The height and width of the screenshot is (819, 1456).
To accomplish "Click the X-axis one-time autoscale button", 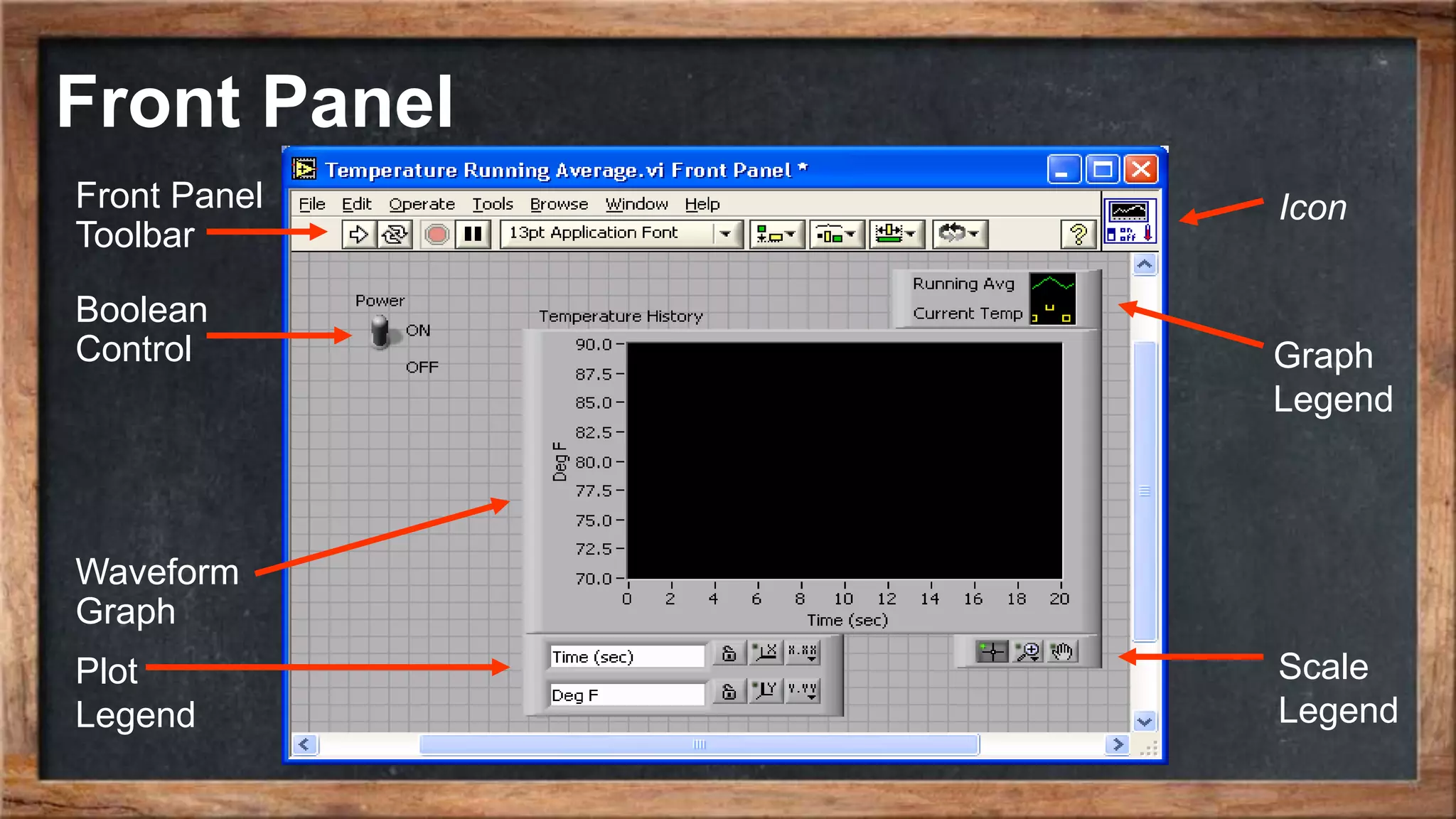I will point(766,652).
